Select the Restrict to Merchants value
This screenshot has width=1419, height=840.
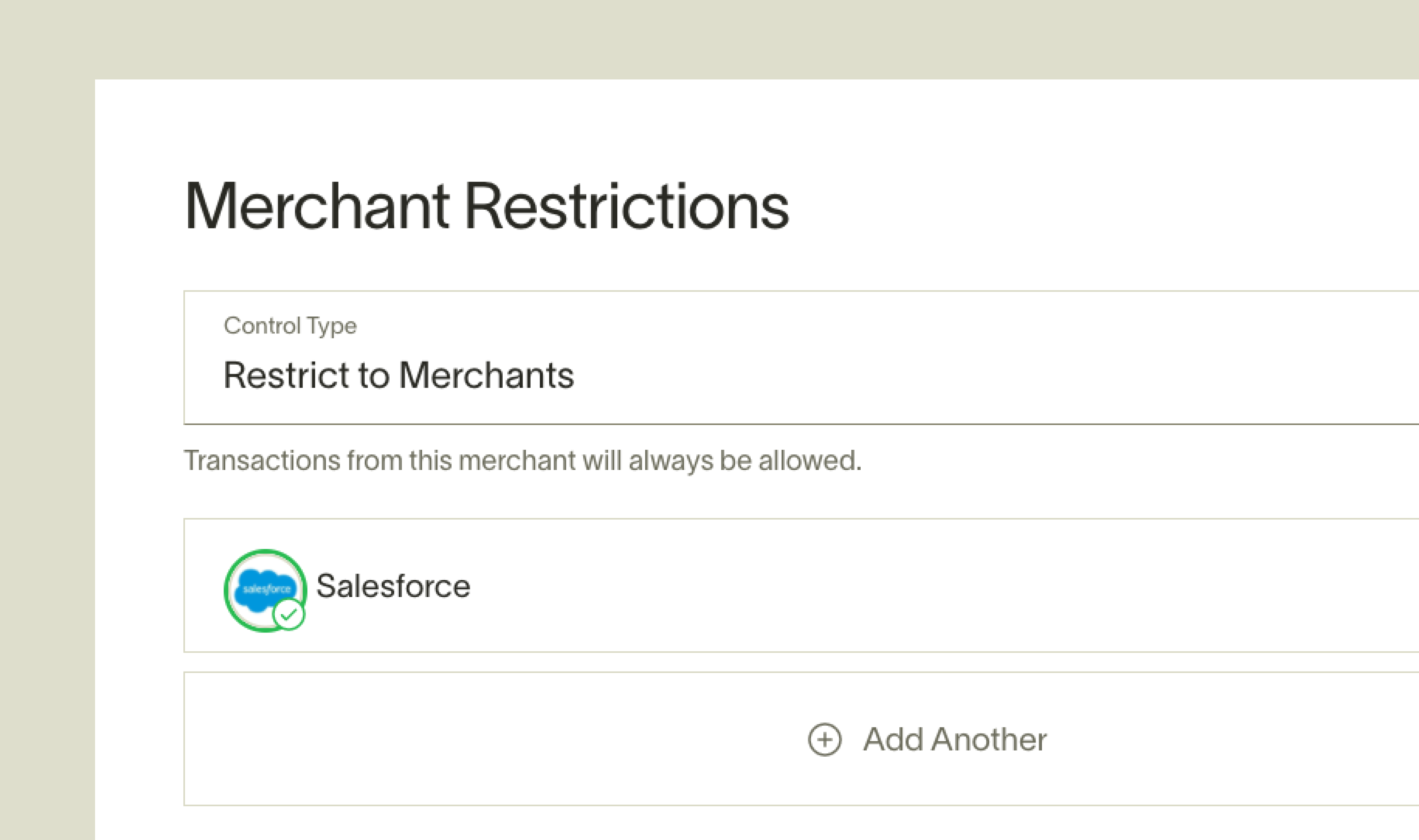point(398,375)
